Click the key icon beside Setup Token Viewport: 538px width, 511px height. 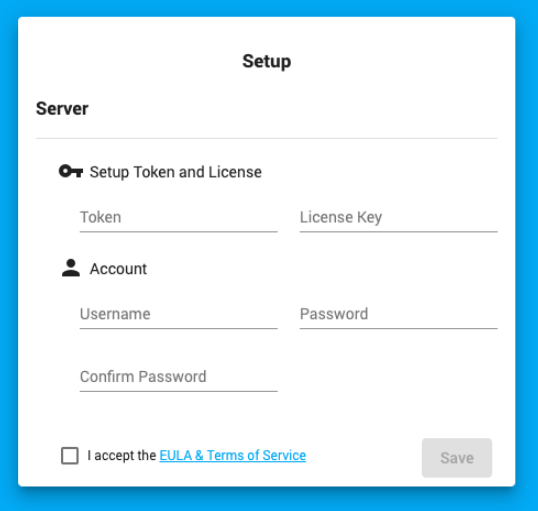[71, 171]
